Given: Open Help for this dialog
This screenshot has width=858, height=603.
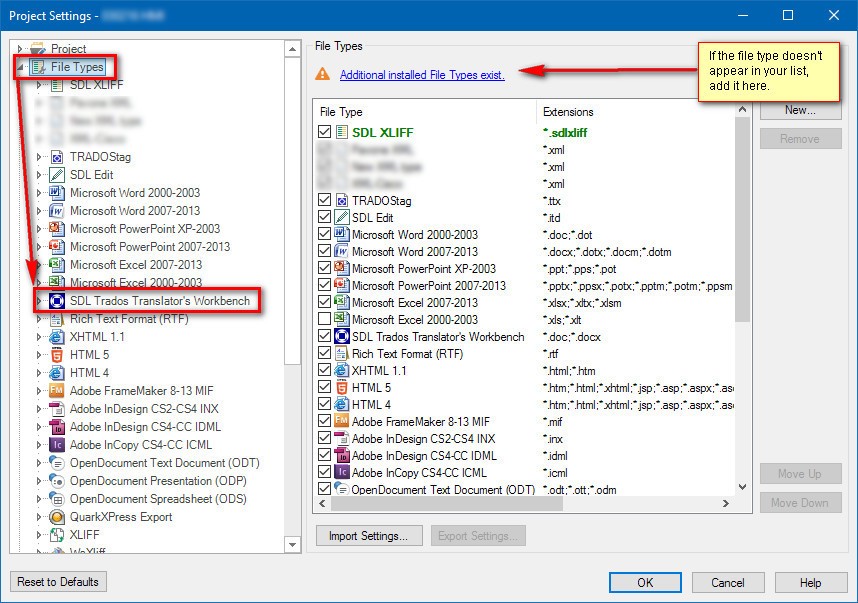Looking at the screenshot, I should 810,583.
